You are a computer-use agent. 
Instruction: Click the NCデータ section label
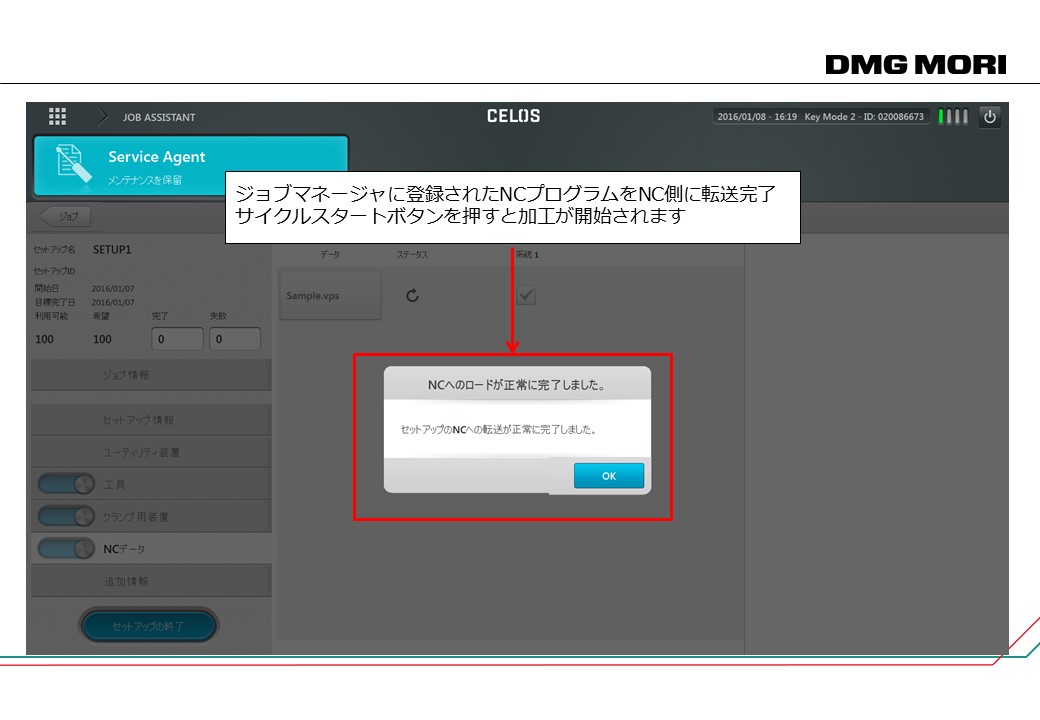click(124, 549)
